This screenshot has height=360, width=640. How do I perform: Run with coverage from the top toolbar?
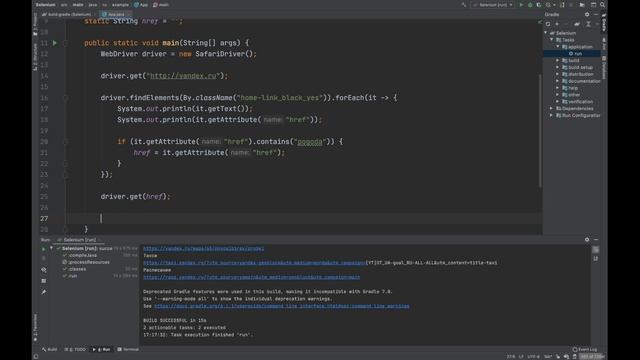[539, 5]
